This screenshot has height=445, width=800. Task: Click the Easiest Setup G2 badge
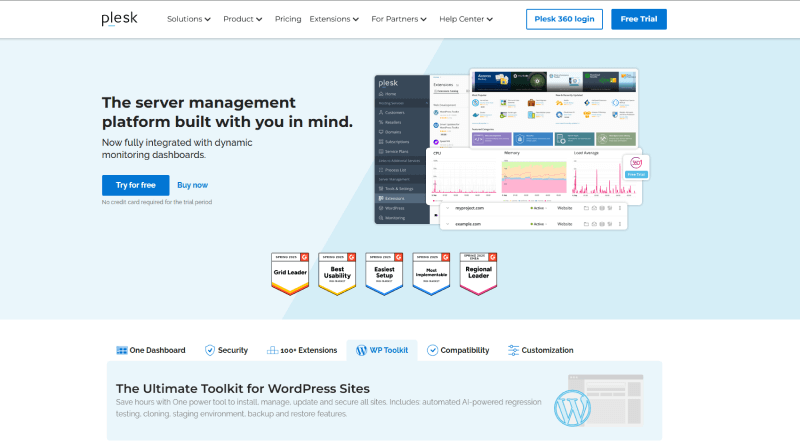click(x=384, y=273)
